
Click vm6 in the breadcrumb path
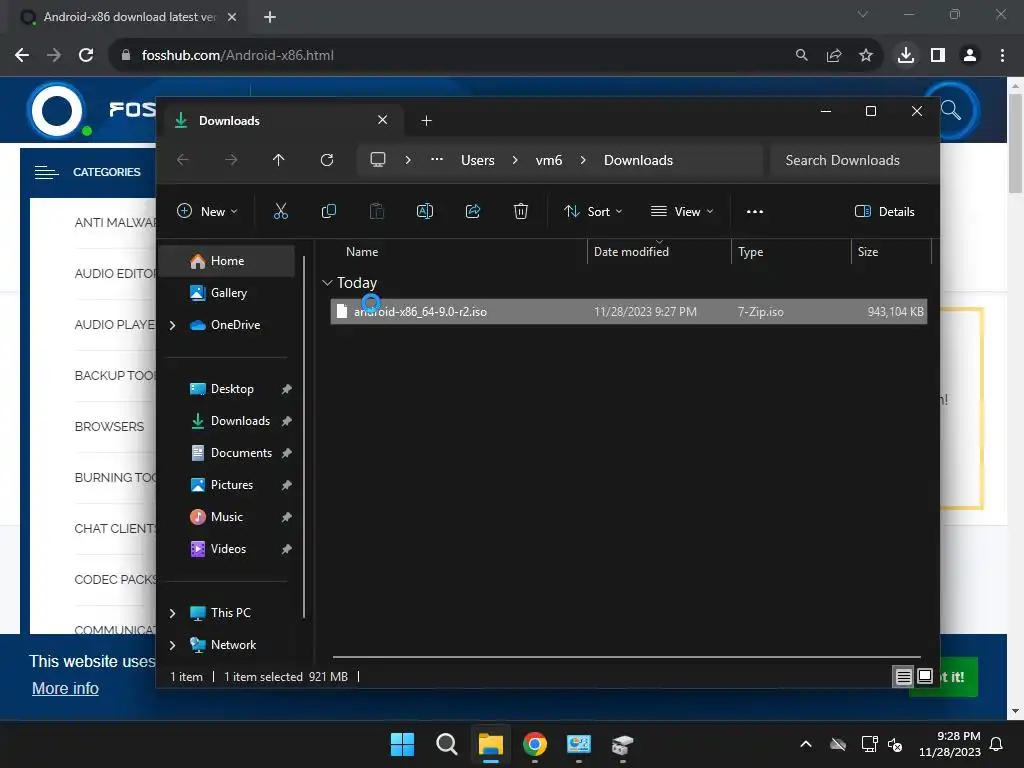[549, 160]
